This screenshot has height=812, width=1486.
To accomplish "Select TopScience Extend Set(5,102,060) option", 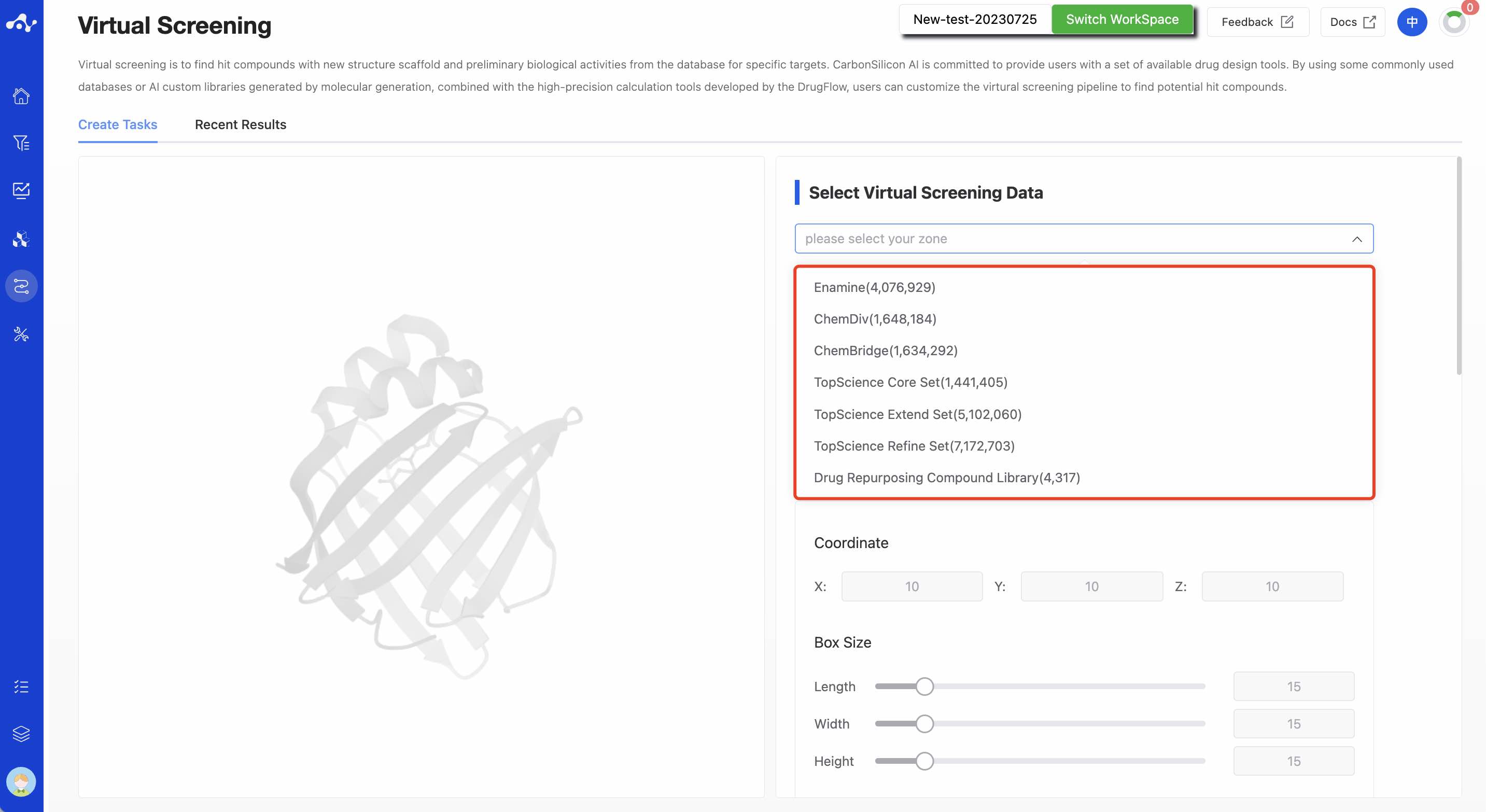I will pos(1083,414).
